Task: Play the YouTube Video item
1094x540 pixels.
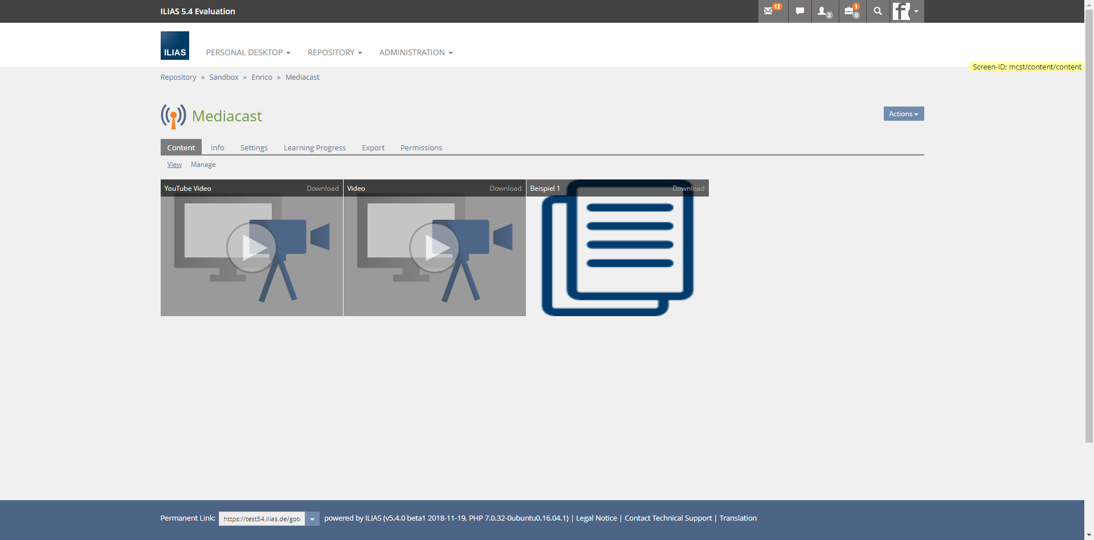Action: 251,248
